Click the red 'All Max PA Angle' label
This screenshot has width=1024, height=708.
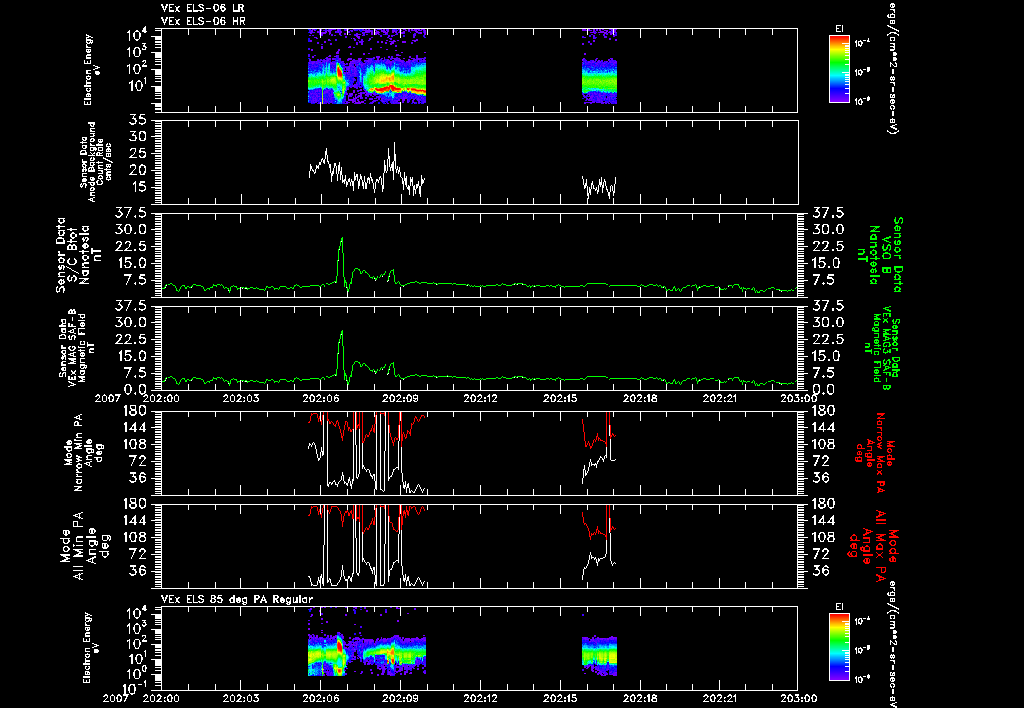(874, 545)
